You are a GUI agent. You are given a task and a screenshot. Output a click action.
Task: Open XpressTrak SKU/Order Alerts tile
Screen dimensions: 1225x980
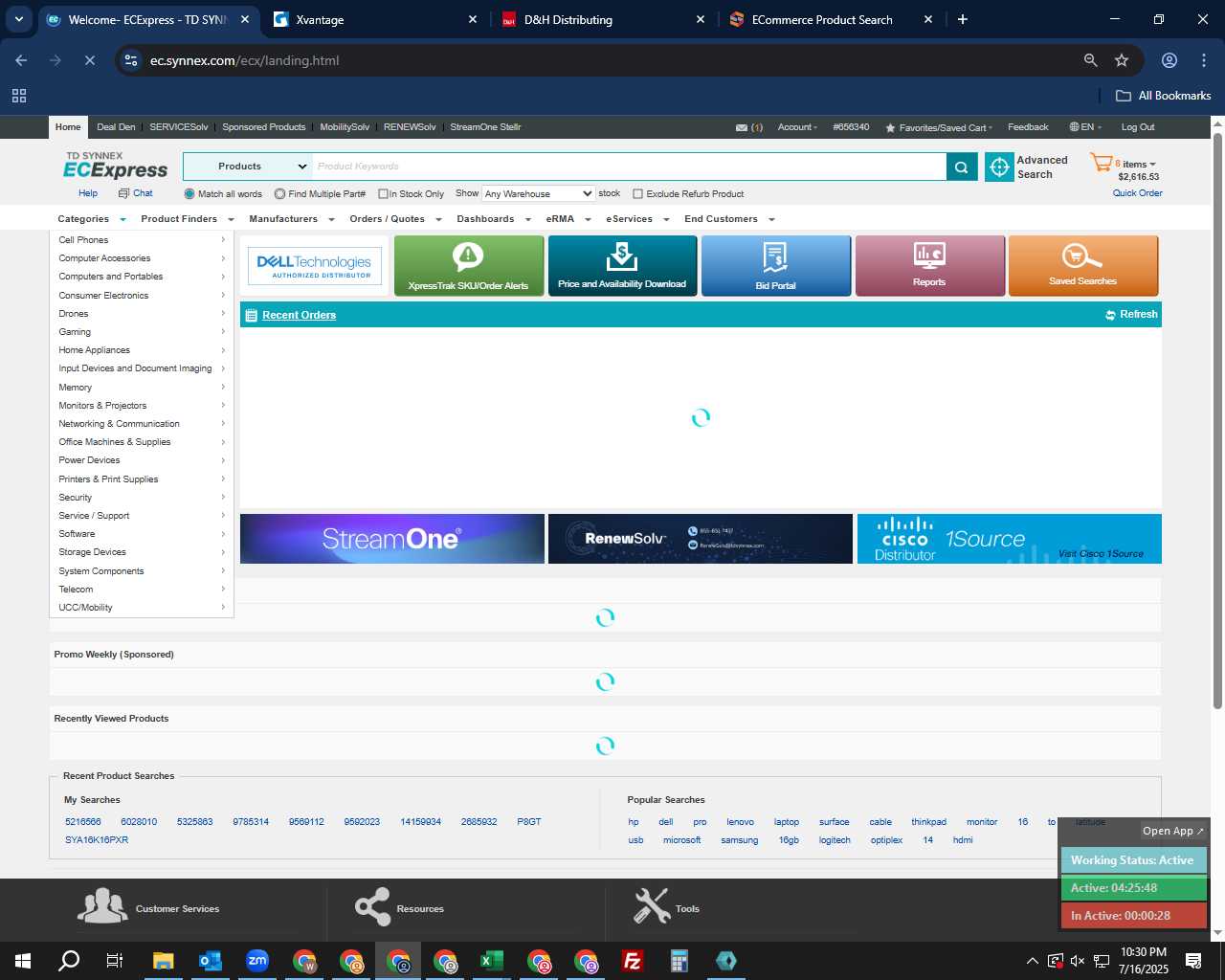(x=468, y=265)
